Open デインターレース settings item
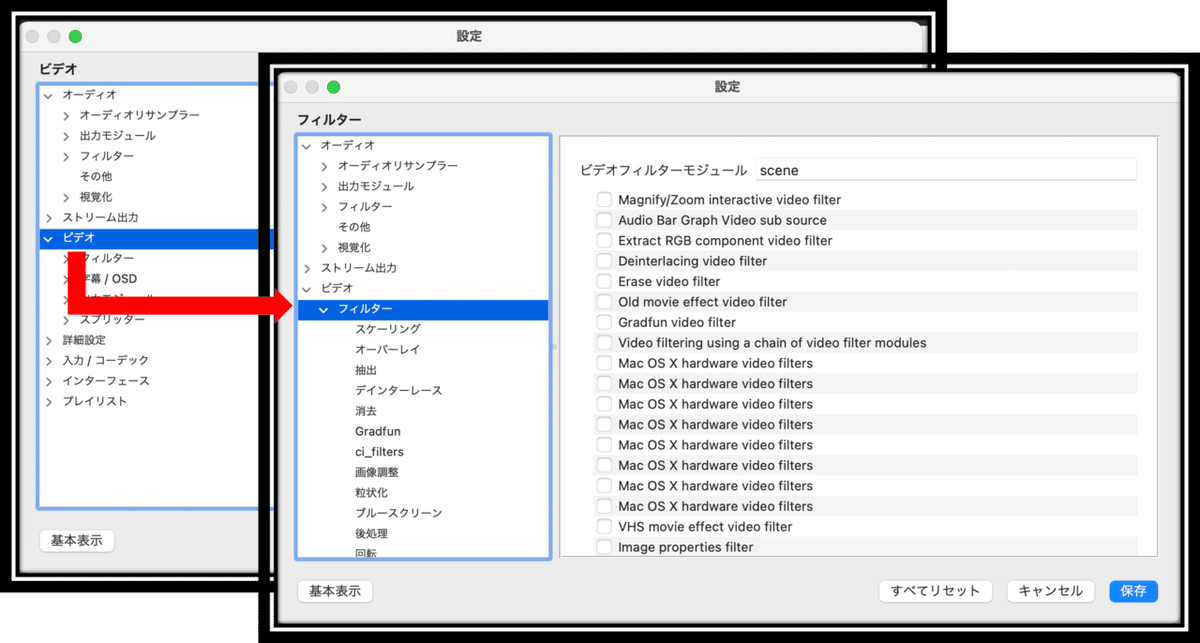 tap(398, 391)
